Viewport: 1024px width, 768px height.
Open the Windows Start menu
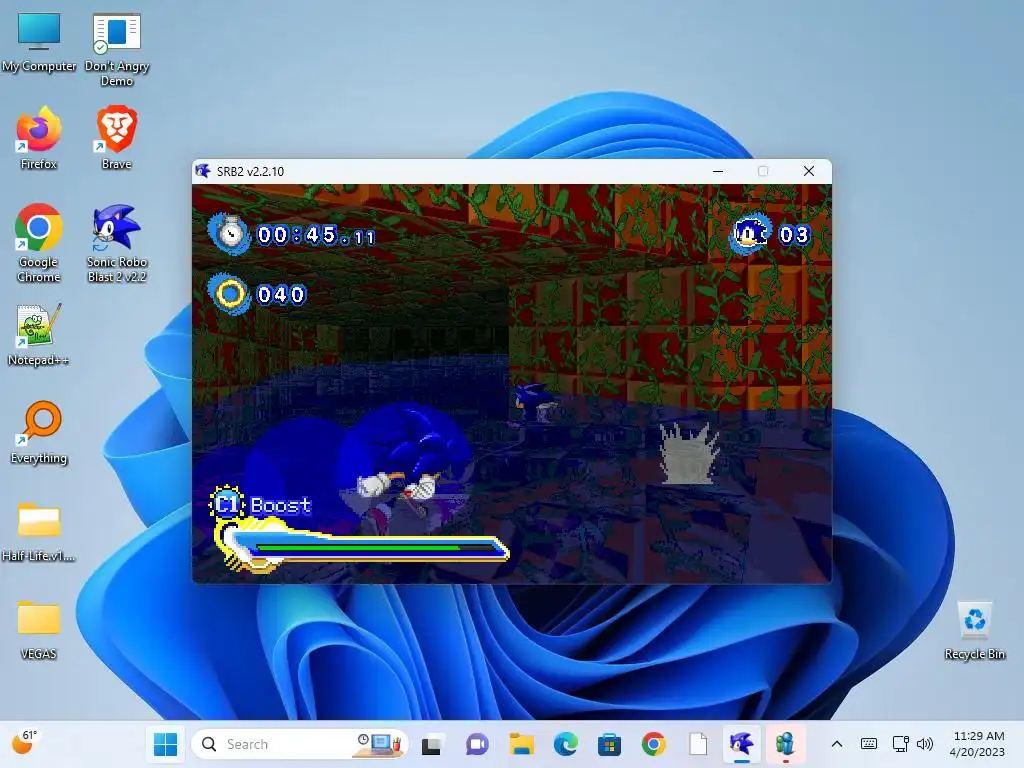165,744
